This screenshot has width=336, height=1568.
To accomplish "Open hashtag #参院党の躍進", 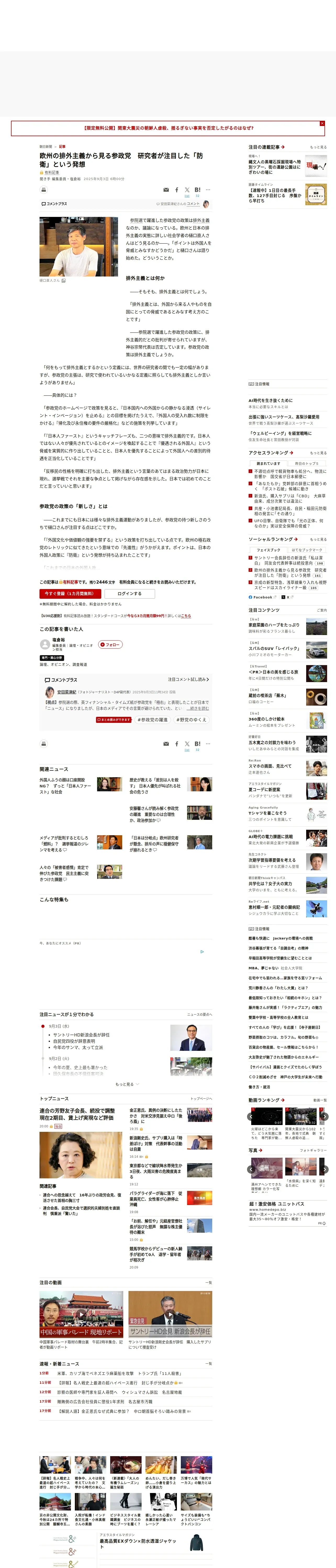I will tap(153, 719).
